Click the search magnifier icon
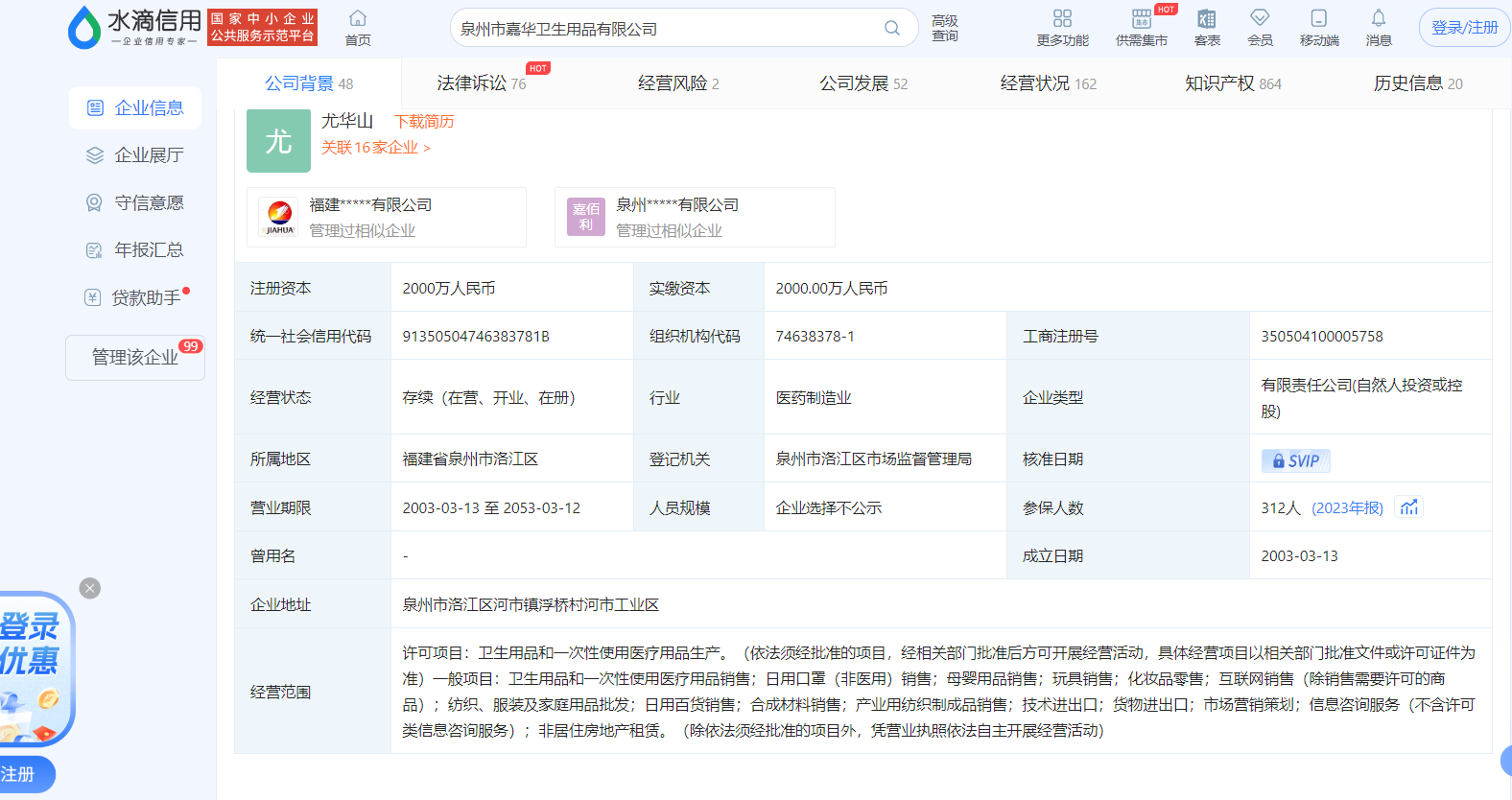Screen dimensions: 1512x800 pos(892,28)
